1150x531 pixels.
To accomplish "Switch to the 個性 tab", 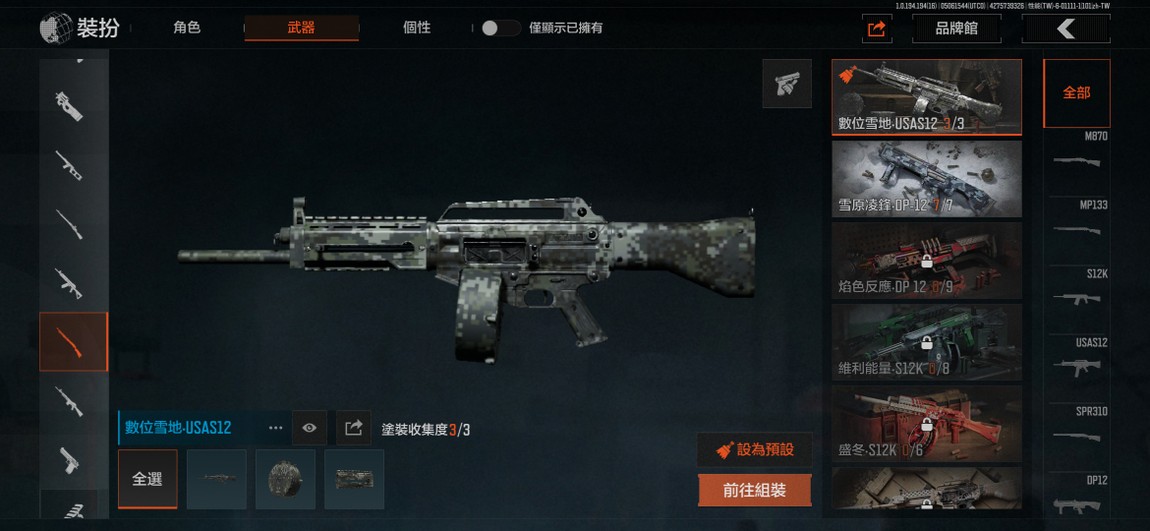I will click(x=417, y=28).
